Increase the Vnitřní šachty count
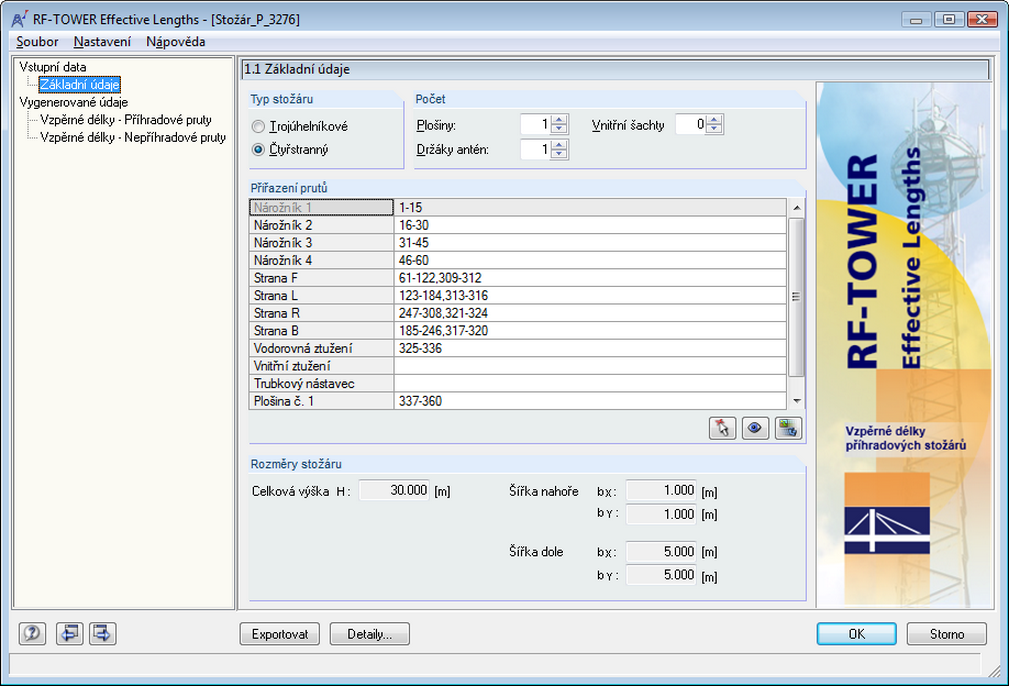The height and width of the screenshot is (688, 1011). [714, 119]
